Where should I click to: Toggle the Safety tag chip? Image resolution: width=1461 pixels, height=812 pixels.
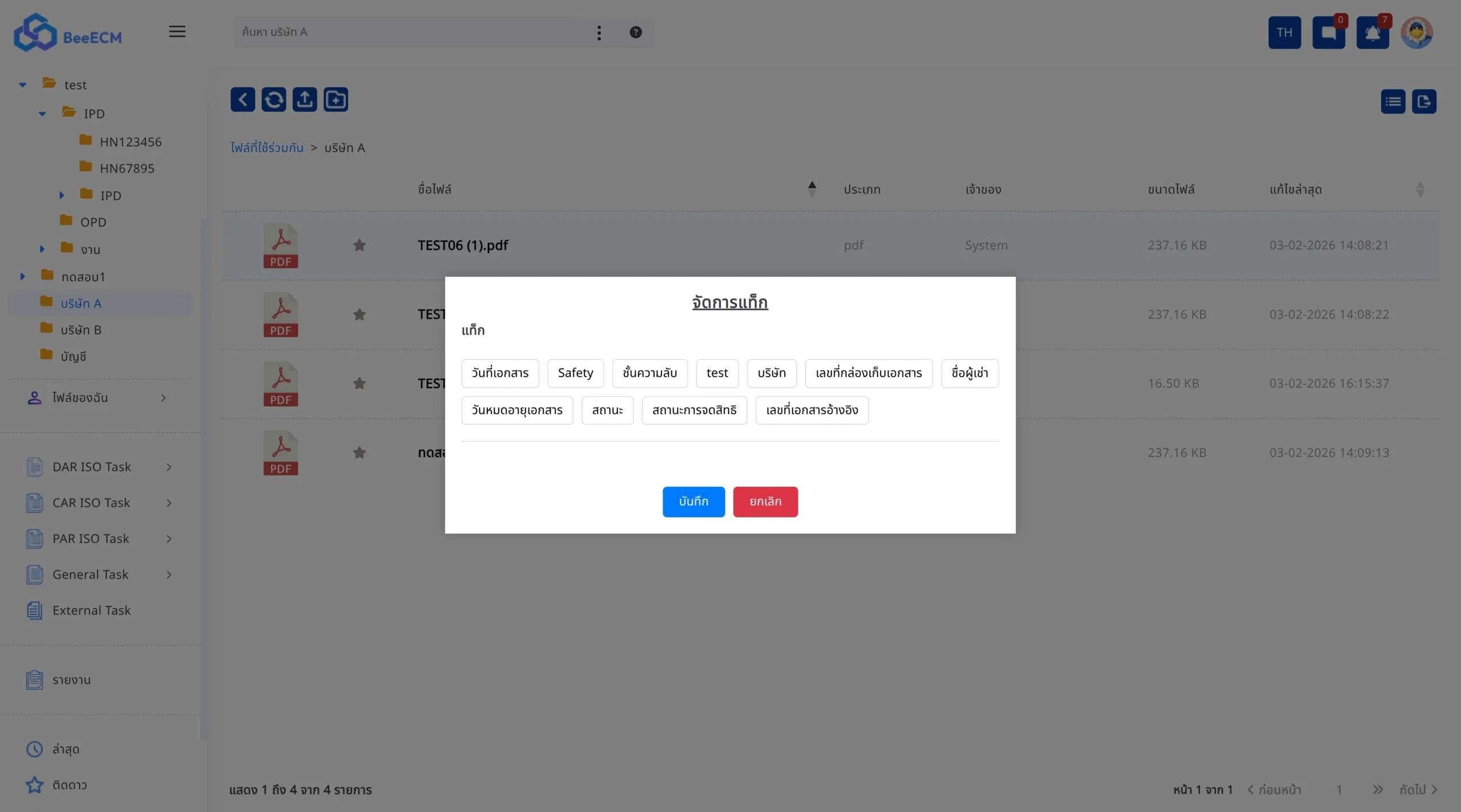coord(575,373)
